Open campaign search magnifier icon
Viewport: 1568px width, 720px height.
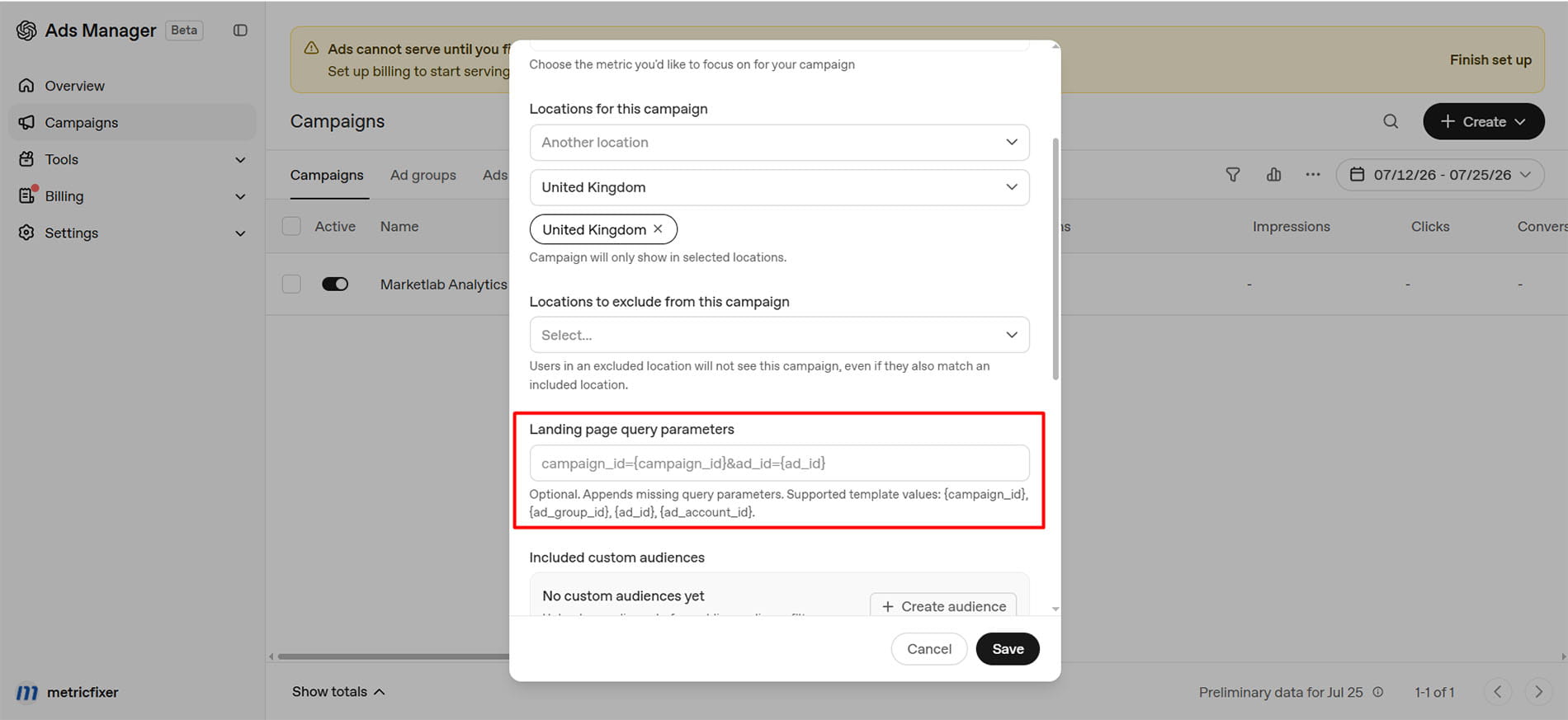(1391, 121)
